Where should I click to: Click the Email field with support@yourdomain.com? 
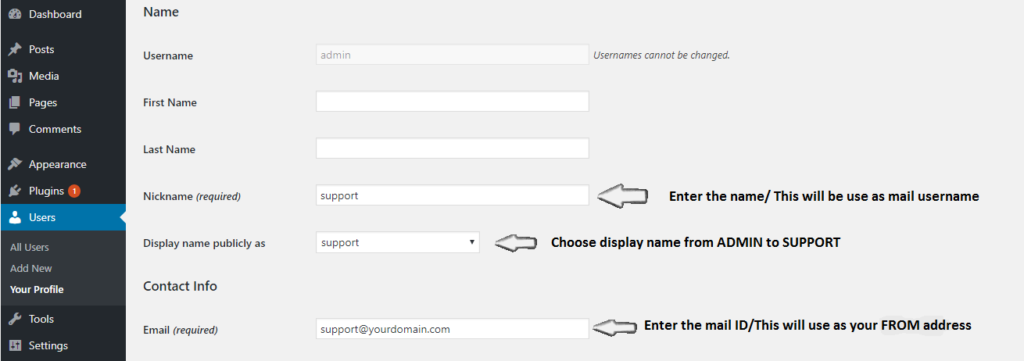[452, 329]
